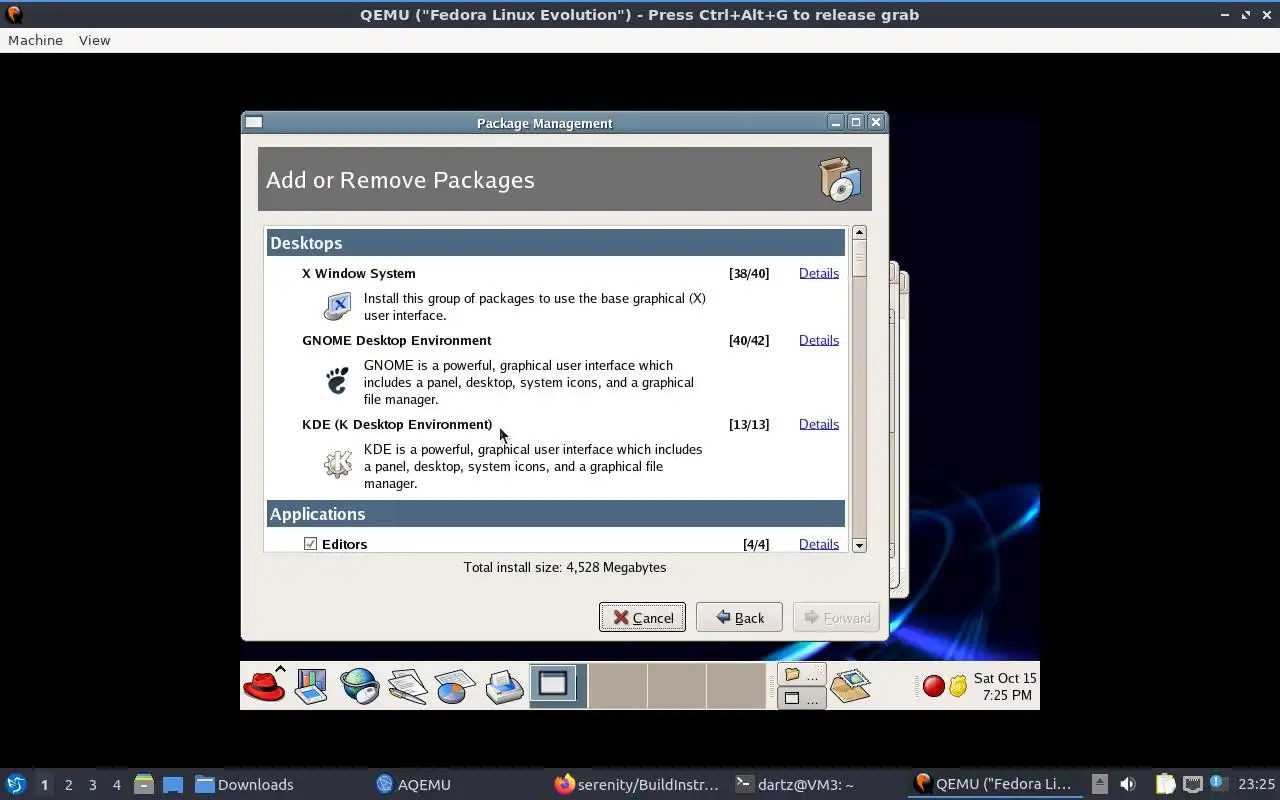Click the host clock 23:25

[x=1256, y=784]
